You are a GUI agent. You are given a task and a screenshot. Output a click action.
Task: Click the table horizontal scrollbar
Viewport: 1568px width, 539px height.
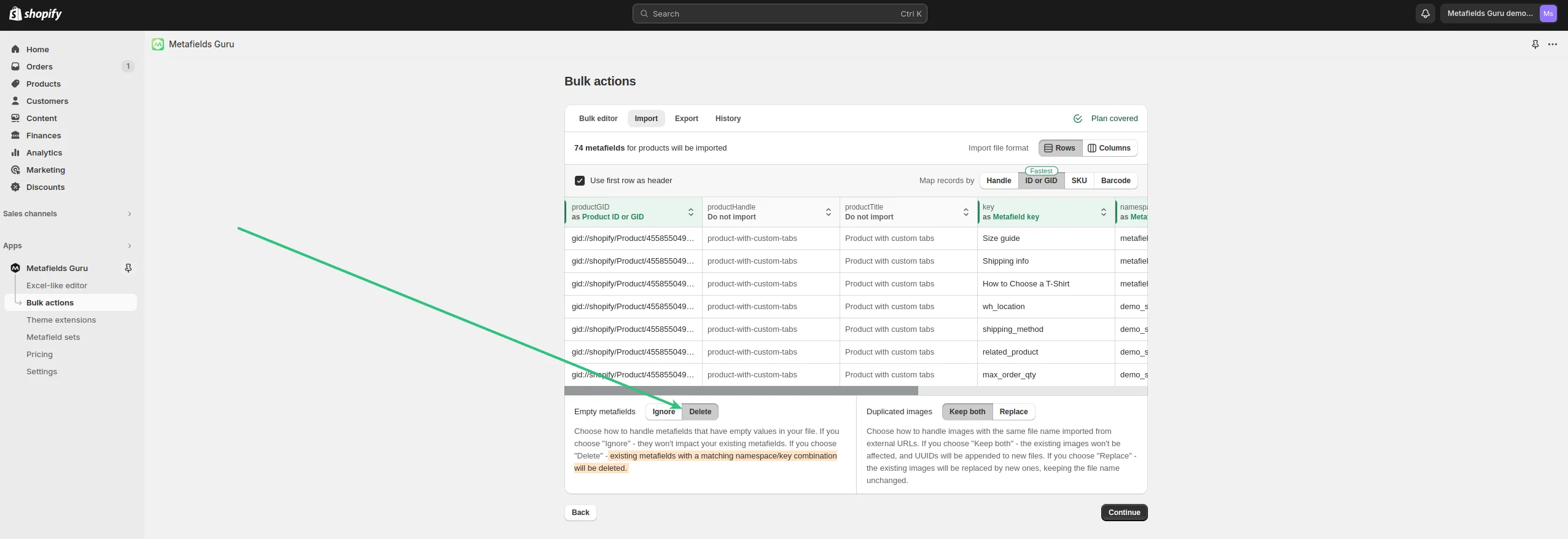click(741, 391)
